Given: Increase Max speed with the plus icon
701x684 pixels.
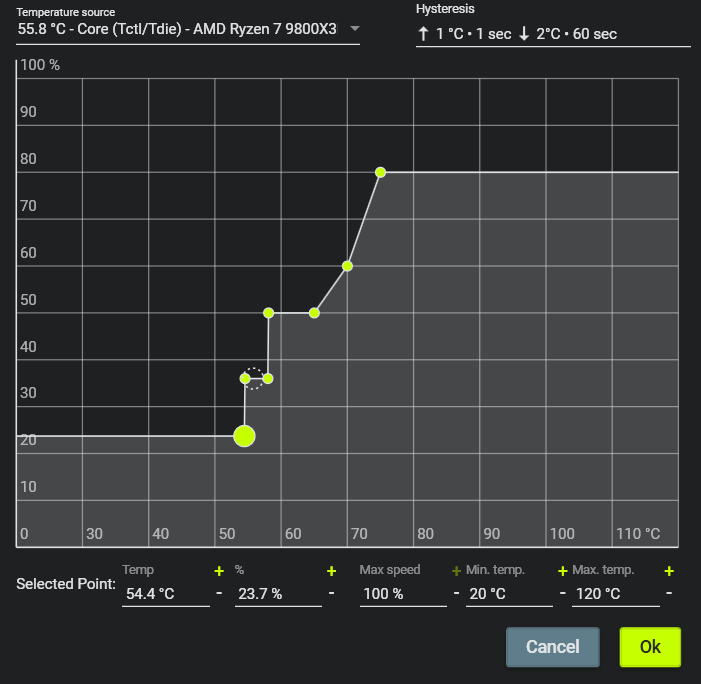Looking at the screenshot, I should click(456, 571).
